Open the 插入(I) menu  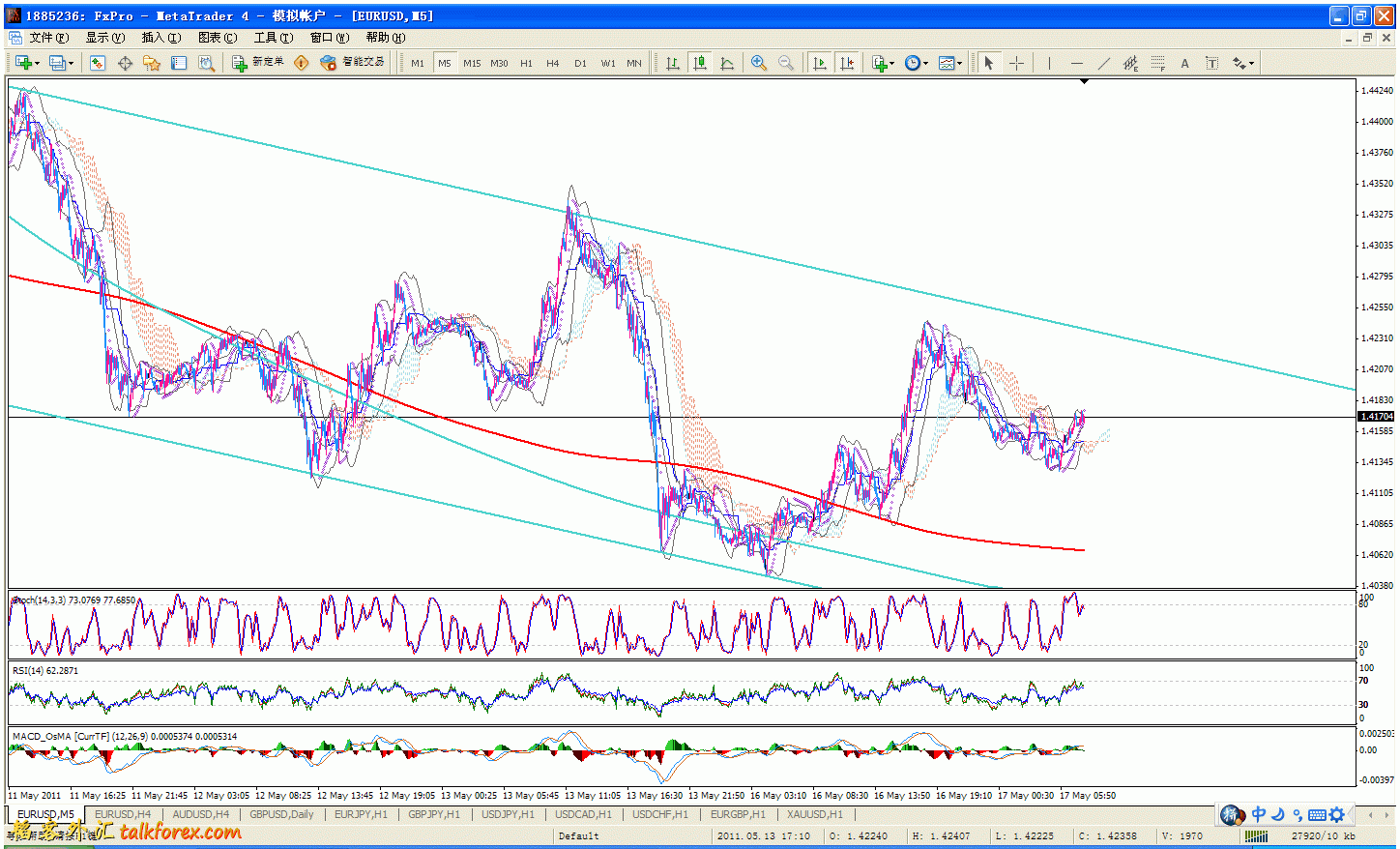click(x=160, y=38)
